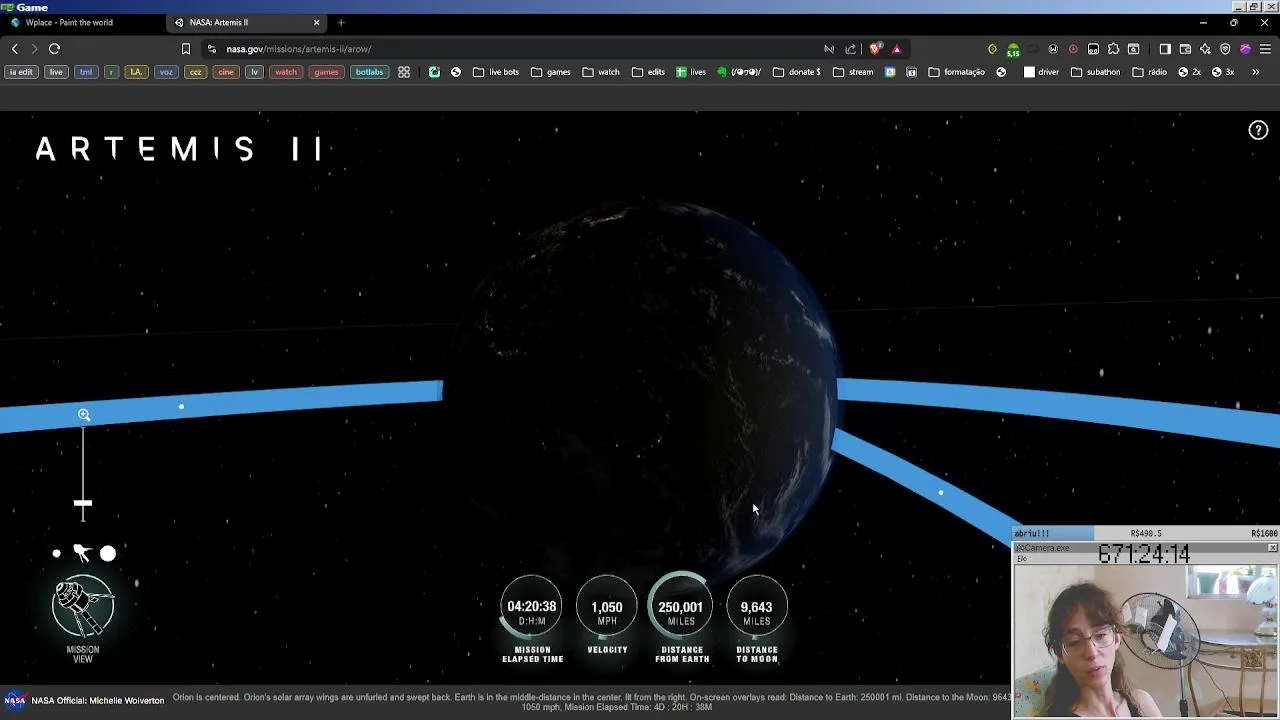The width and height of the screenshot is (1280, 720).
Task: Open the 'watch' pill bookmark
Action: pos(286,72)
